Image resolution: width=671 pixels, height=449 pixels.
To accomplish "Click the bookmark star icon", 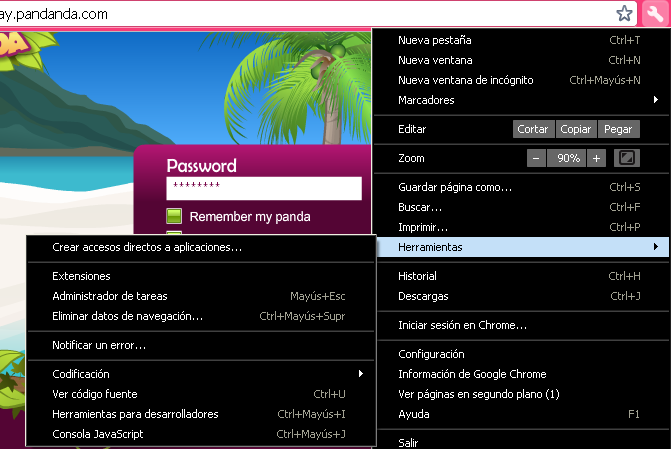I will tap(624, 13).
